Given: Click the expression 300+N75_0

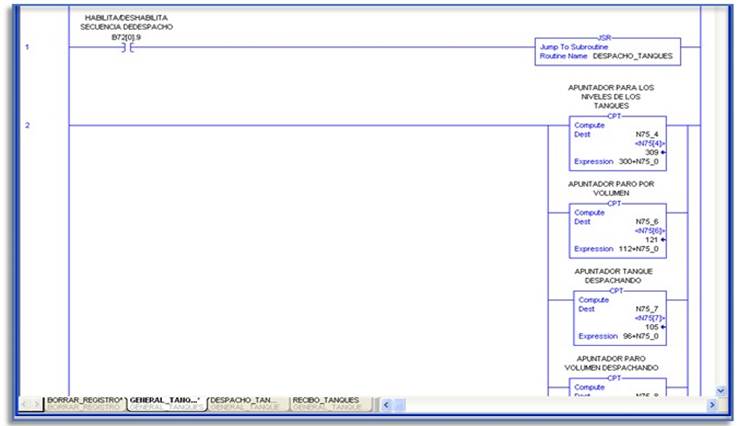Looking at the screenshot, I should point(639,161).
